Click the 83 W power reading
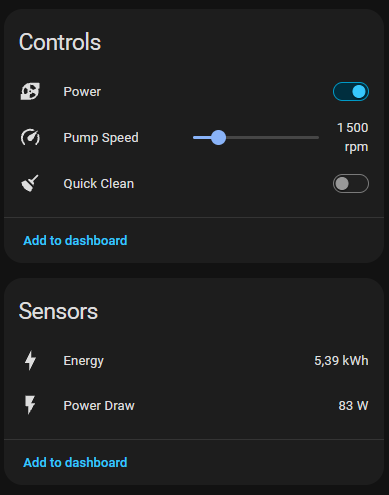Viewport: 389px width, 495px height. pyautogui.click(x=353, y=406)
